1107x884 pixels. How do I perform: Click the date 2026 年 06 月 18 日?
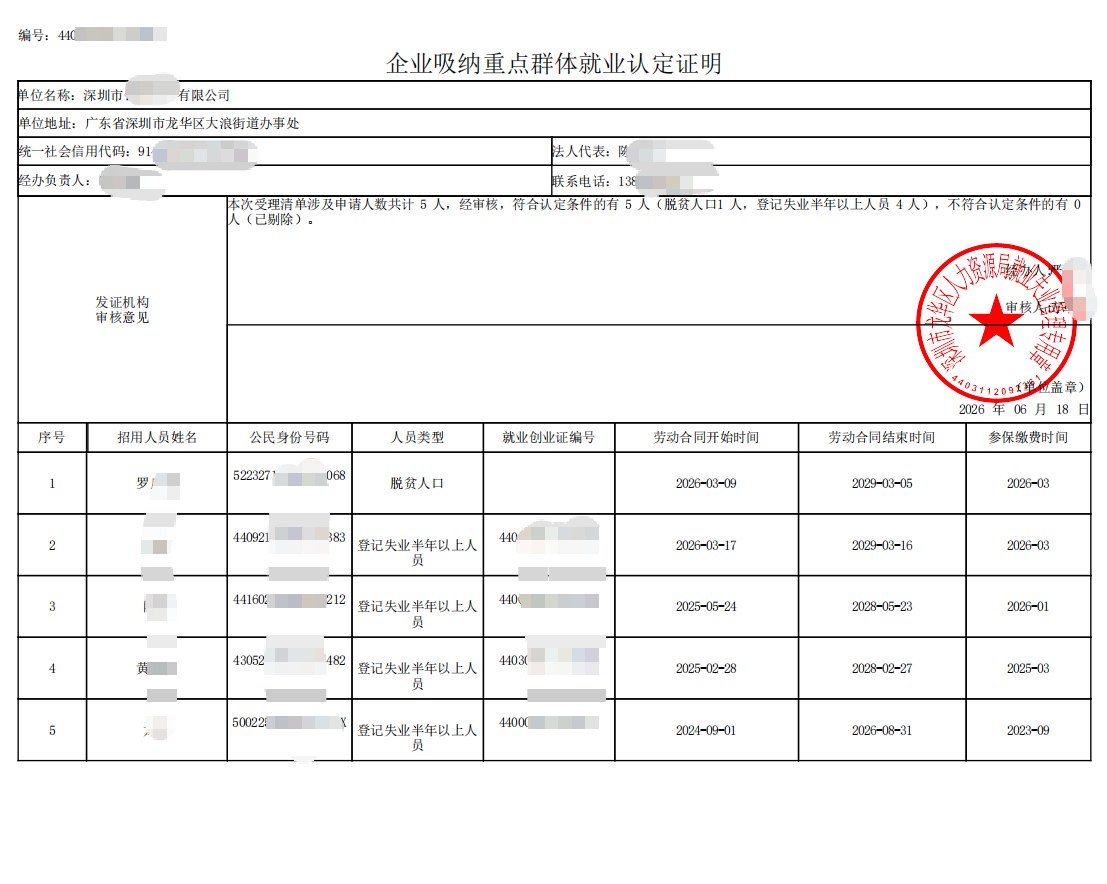[x=1023, y=410]
